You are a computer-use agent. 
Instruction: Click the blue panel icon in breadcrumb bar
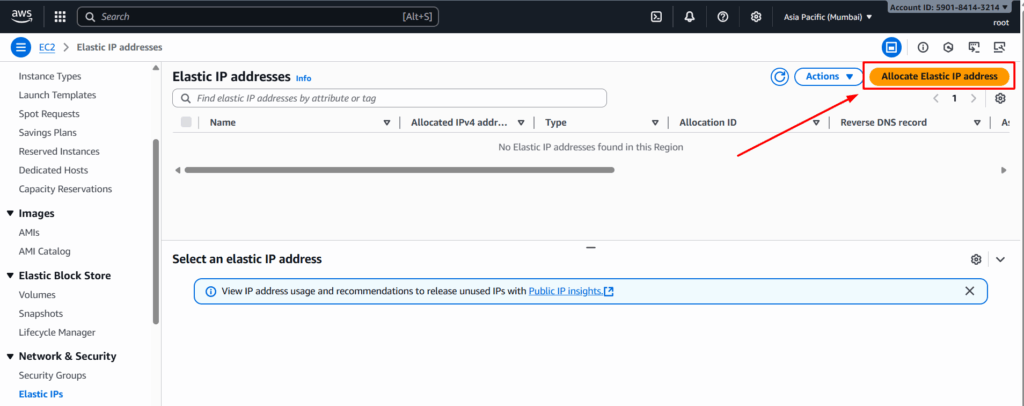pyautogui.click(x=891, y=47)
